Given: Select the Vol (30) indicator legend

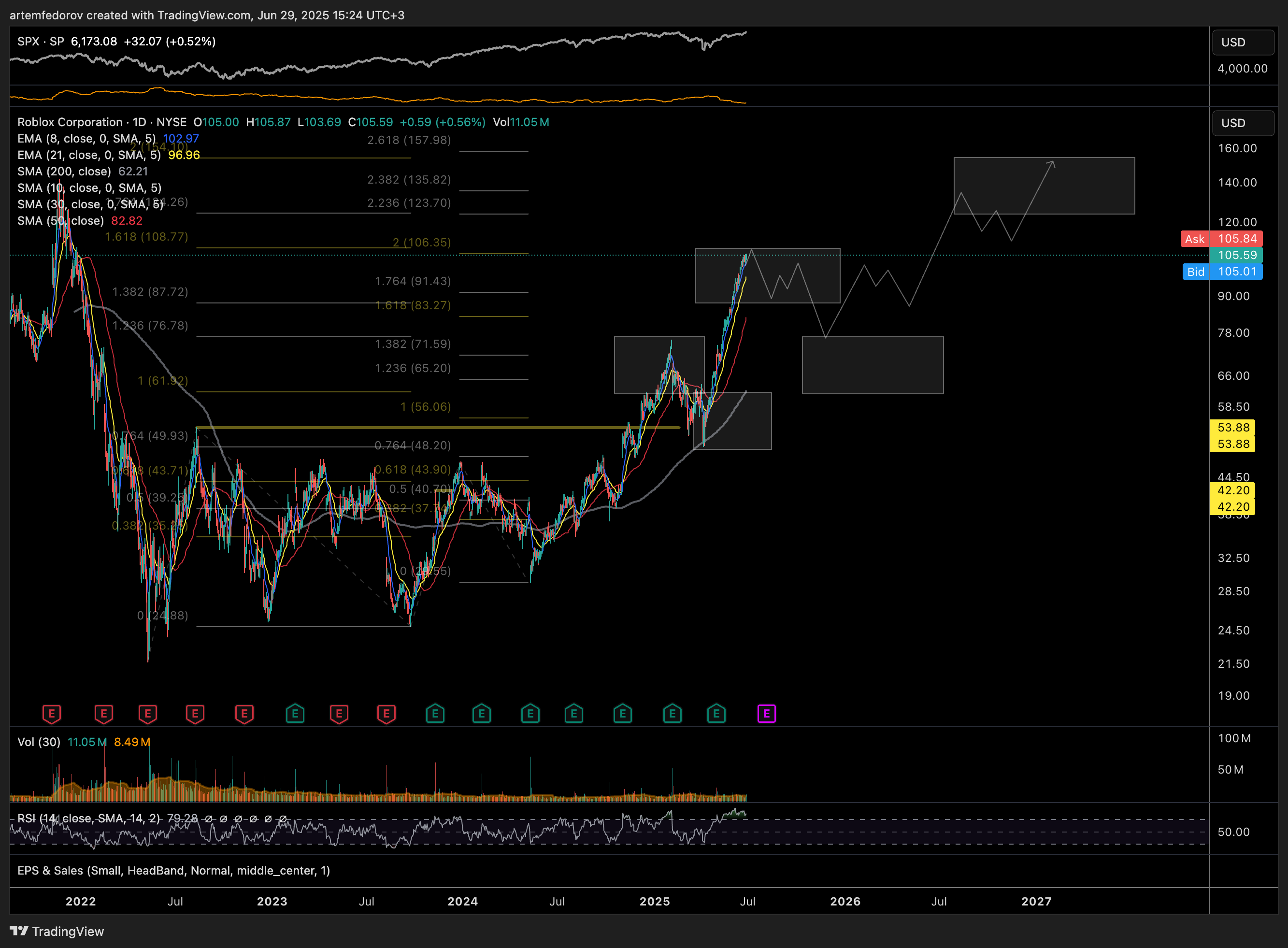Looking at the screenshot, I should [39, 742].
